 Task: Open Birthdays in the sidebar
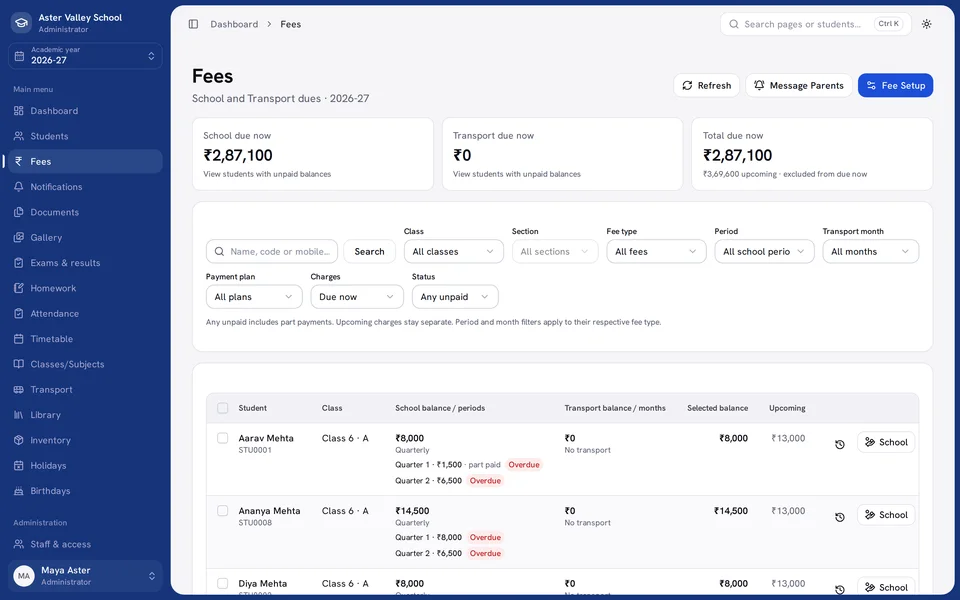click(x=85, y=491)
